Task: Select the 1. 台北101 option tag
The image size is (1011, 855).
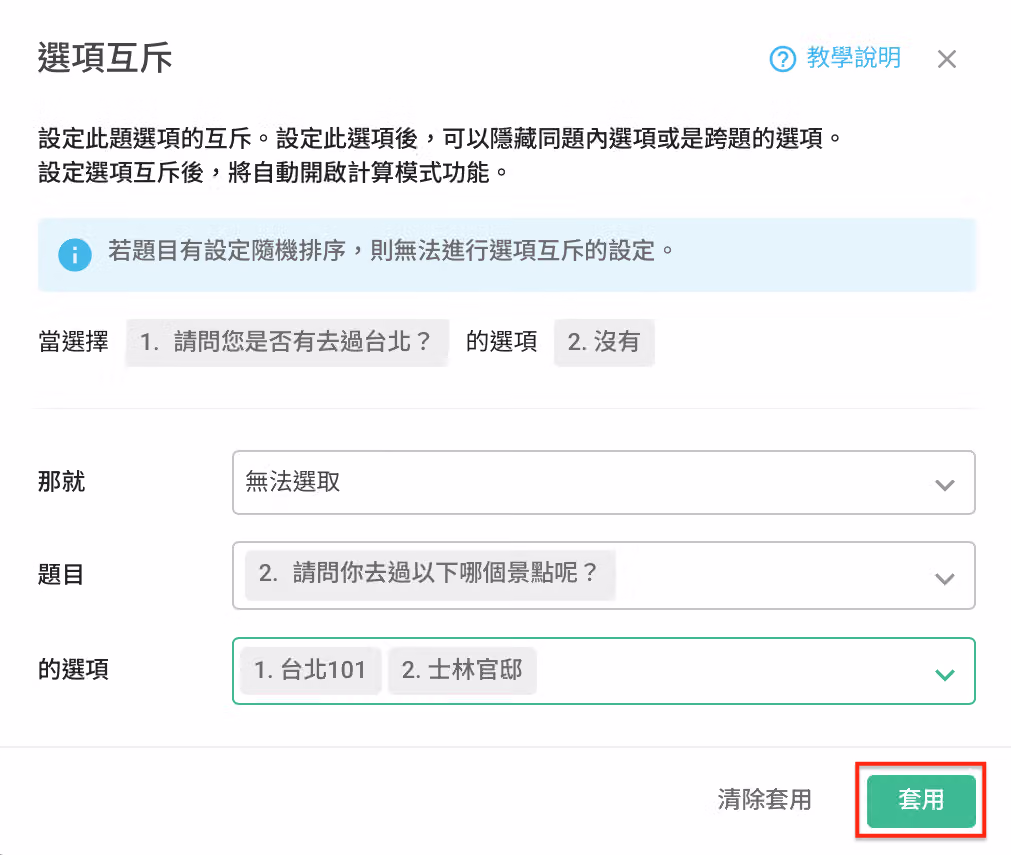Action: pyautogui.click(x=310, y=670)
